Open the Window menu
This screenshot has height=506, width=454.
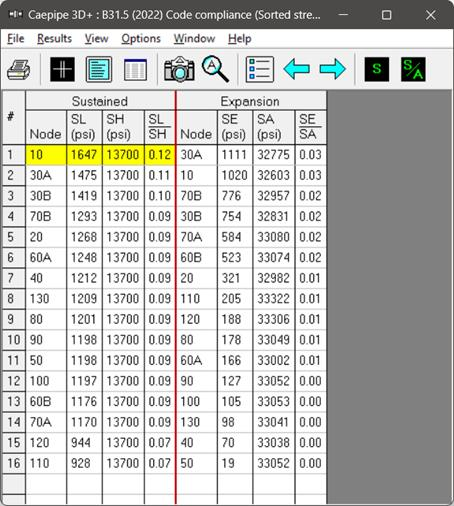(194, 39)
